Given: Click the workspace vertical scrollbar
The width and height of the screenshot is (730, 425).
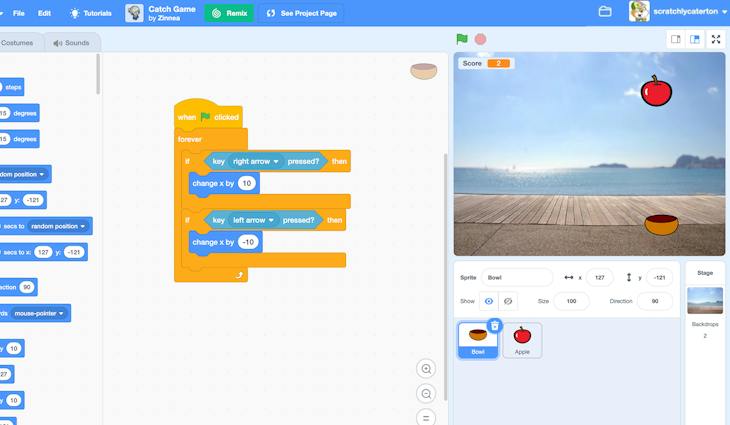Looking at the screenshot, I should [x=445, y=276].
